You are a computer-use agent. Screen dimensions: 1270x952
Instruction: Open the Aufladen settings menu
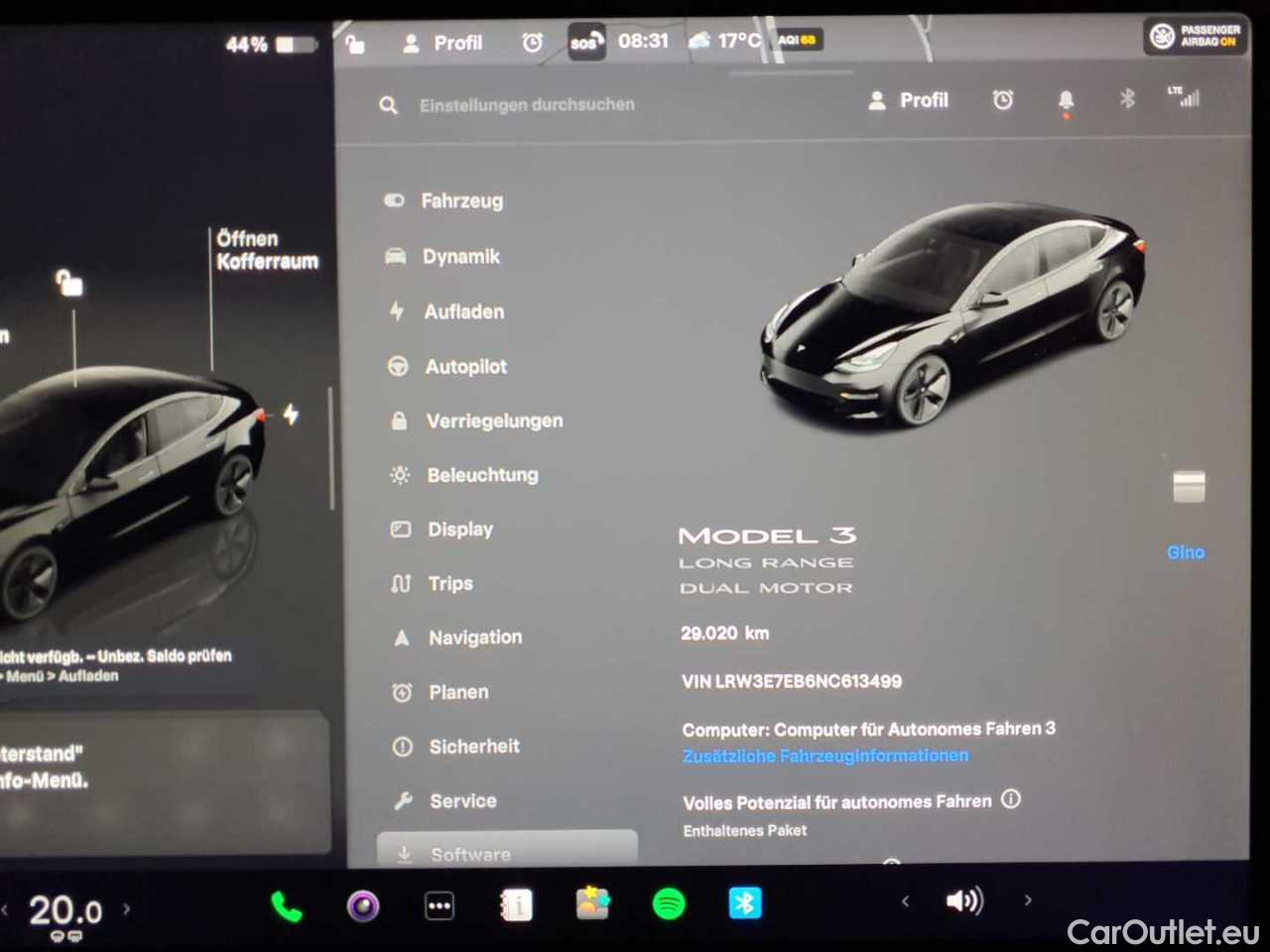click(x=445, y=311)
